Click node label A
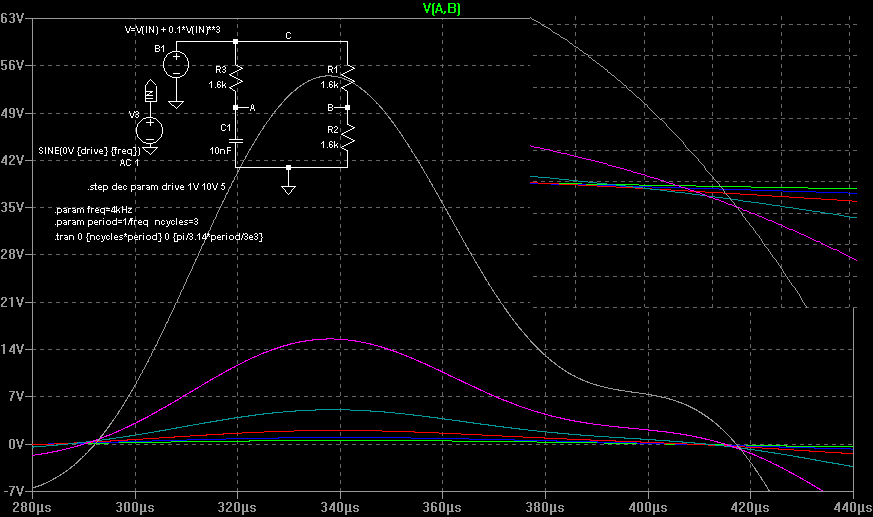The width and height of the screenshot is (873, 517). [x=252, y=107]
